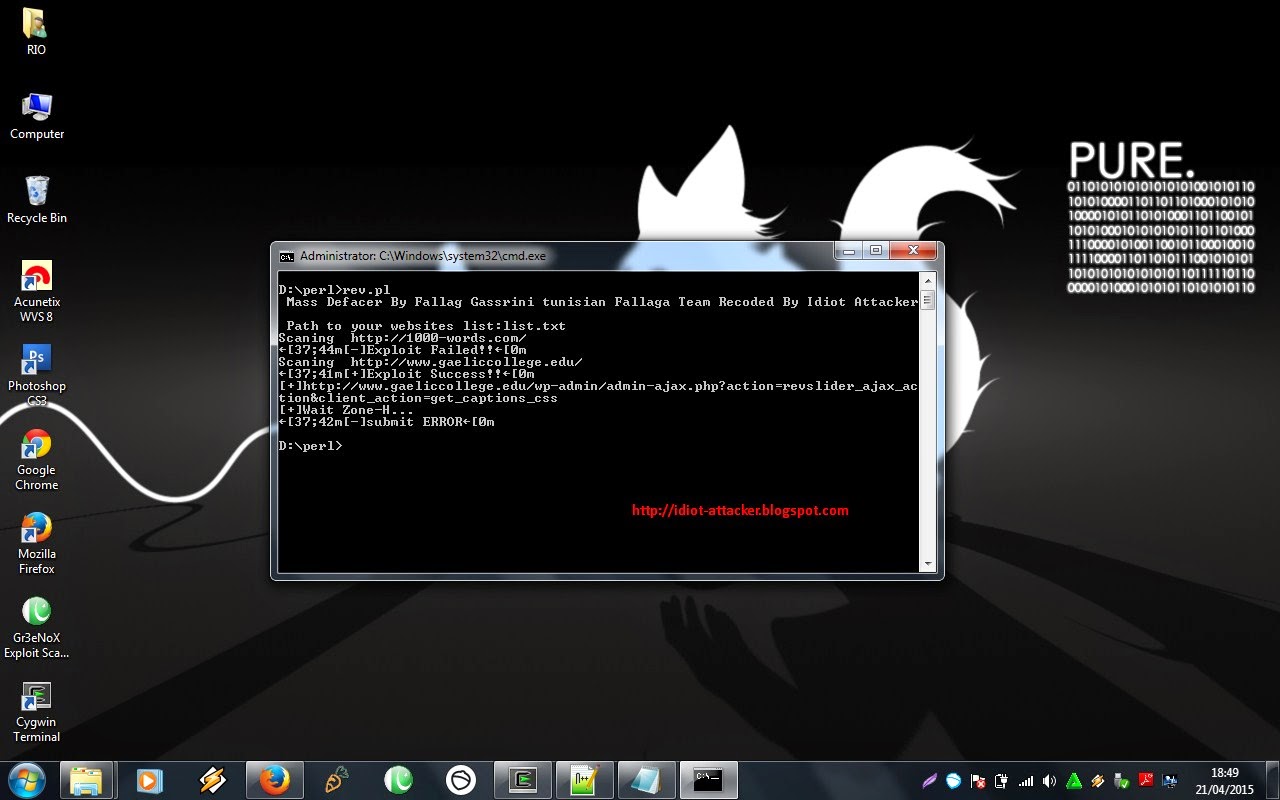Click the white acorn taskbar icon
The image size is (1280, 800).
[x=461, y=779]
